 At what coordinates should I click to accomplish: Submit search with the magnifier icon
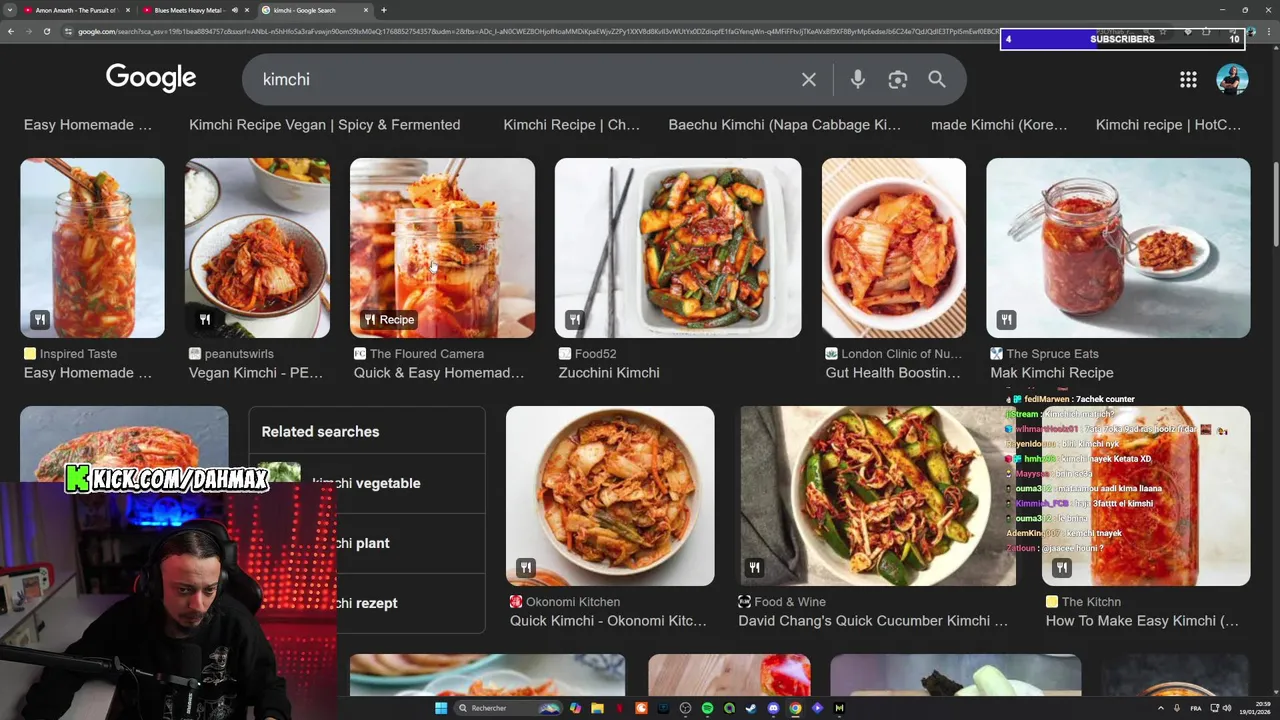(936, 79)
